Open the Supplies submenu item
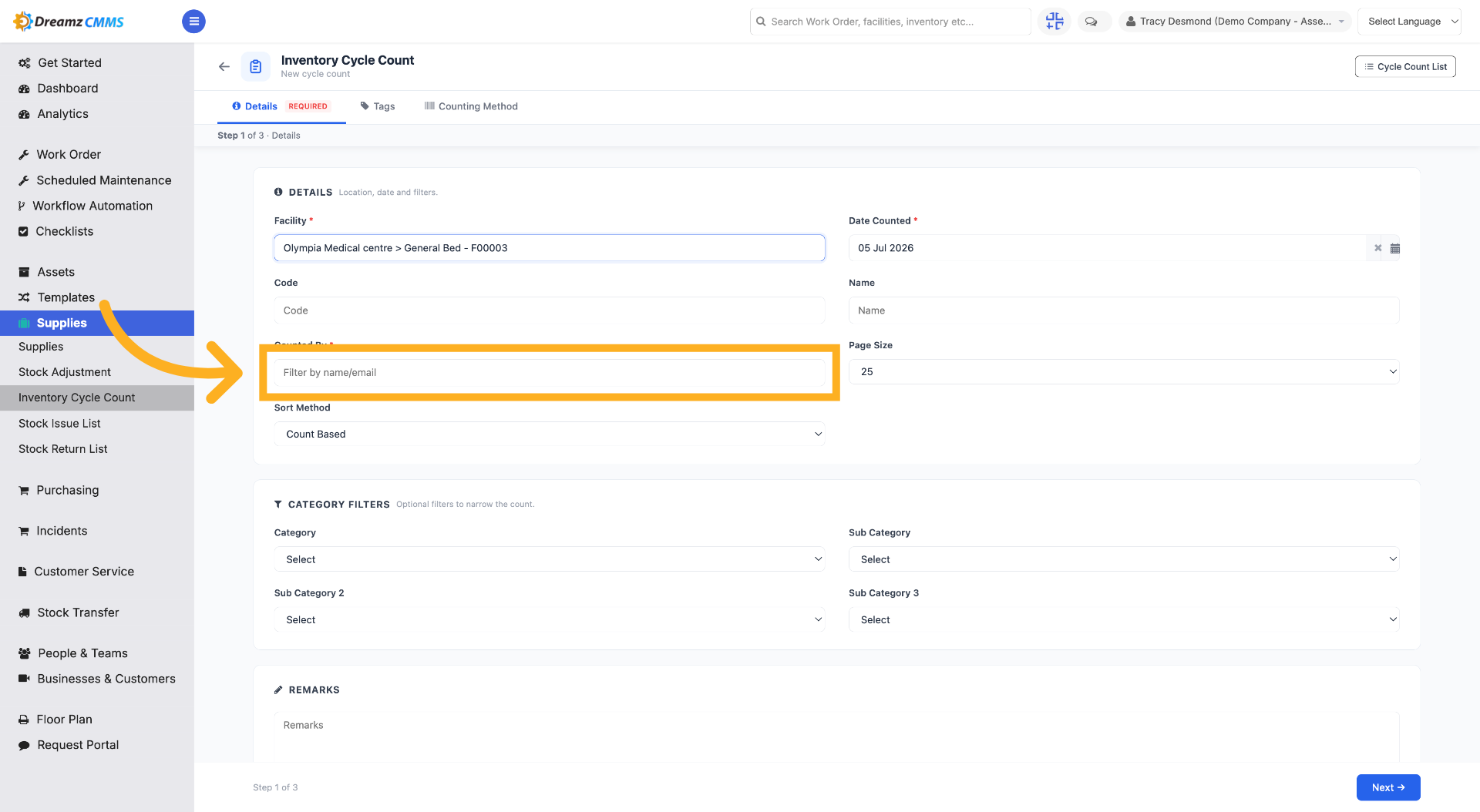The image size is (1480, 812). [x=41, y=347]
